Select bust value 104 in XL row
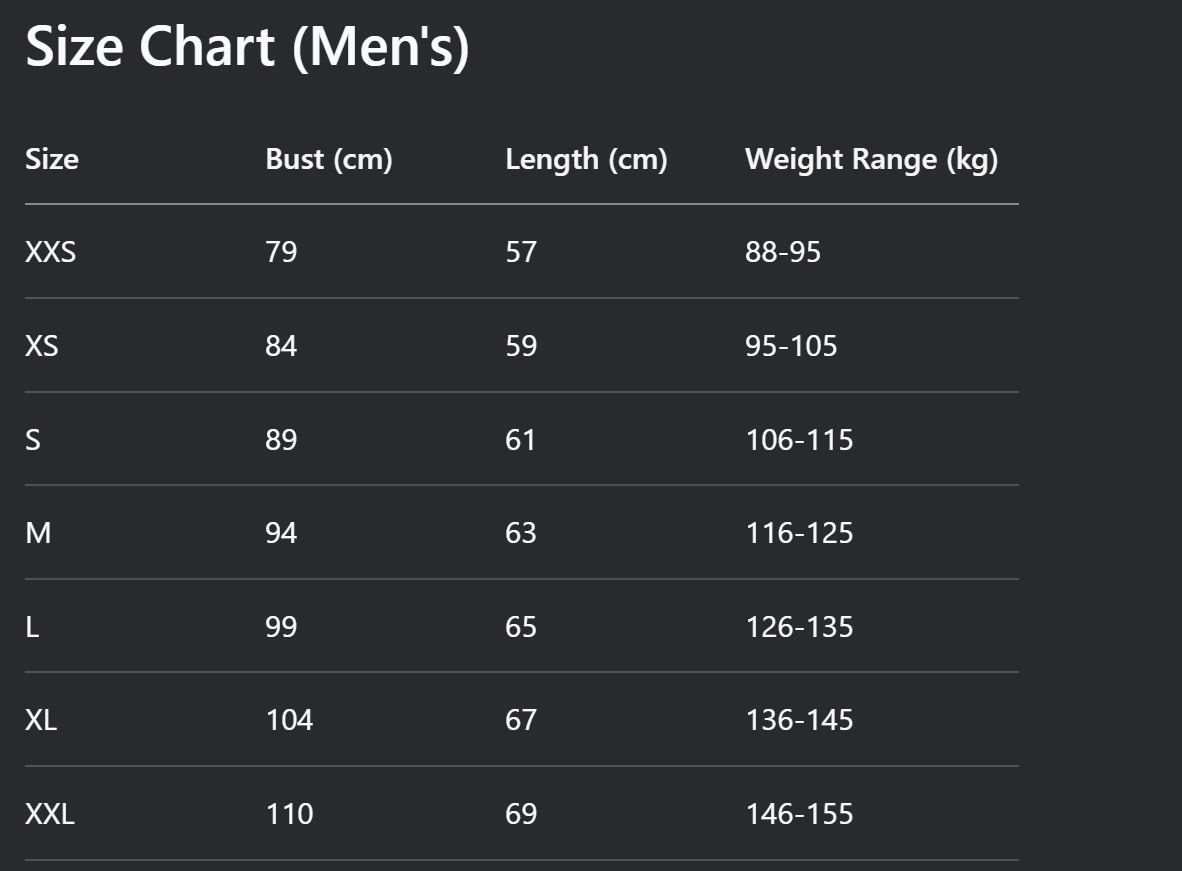The height and width of the screenshot is (871, 1182). coord(289,720)
